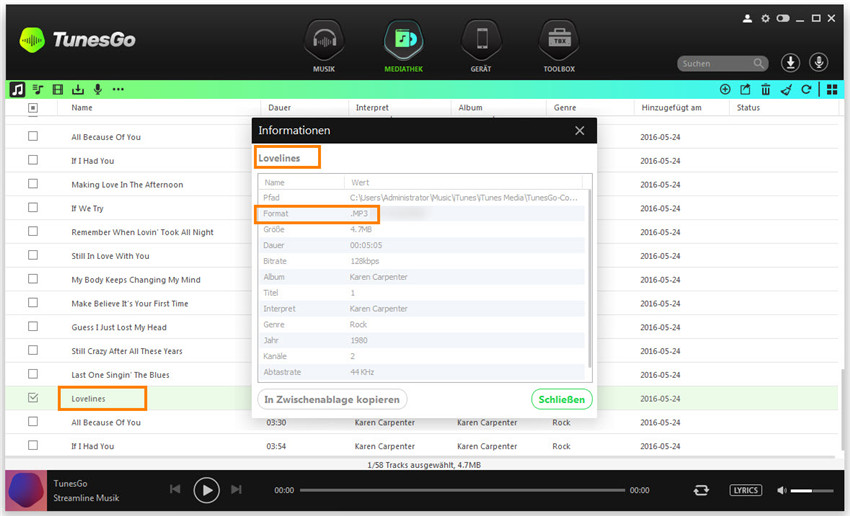Open the more options ellipsis
Screen dimensions: 850x516
pyautogui.click(x=118, y=89)
